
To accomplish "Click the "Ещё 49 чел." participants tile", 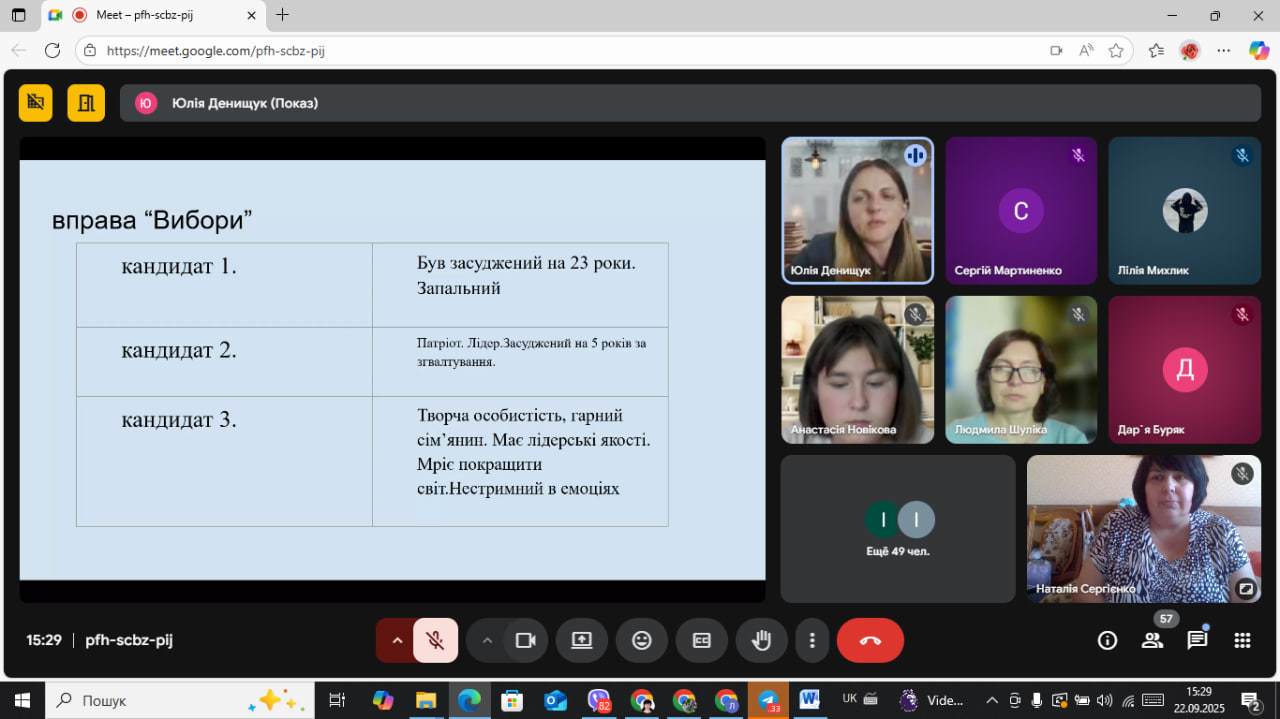I will click(x=897, y=529).
